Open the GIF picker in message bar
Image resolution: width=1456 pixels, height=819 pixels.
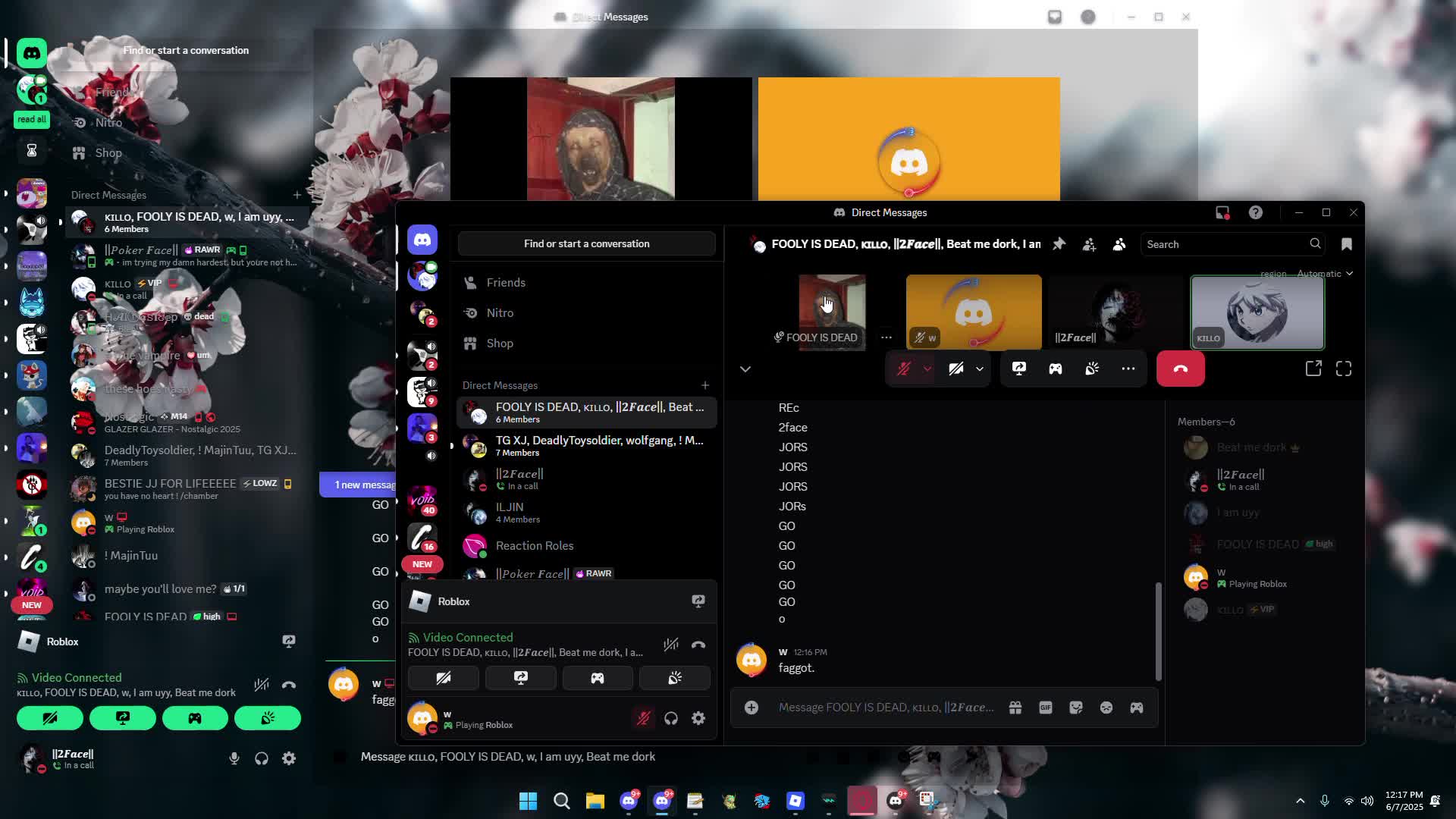1046,707
